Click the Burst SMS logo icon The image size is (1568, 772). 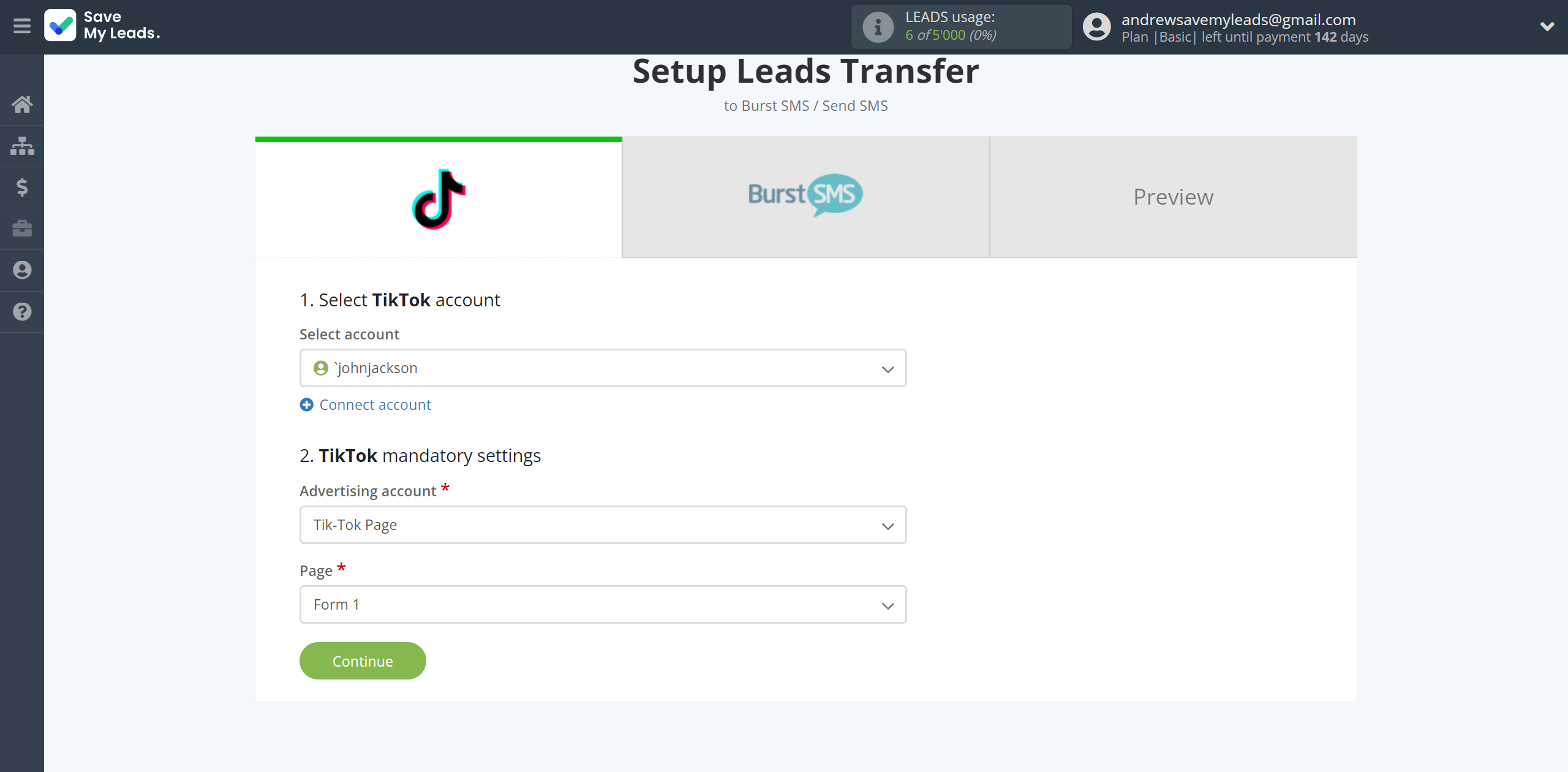click(x=805, y=196)
